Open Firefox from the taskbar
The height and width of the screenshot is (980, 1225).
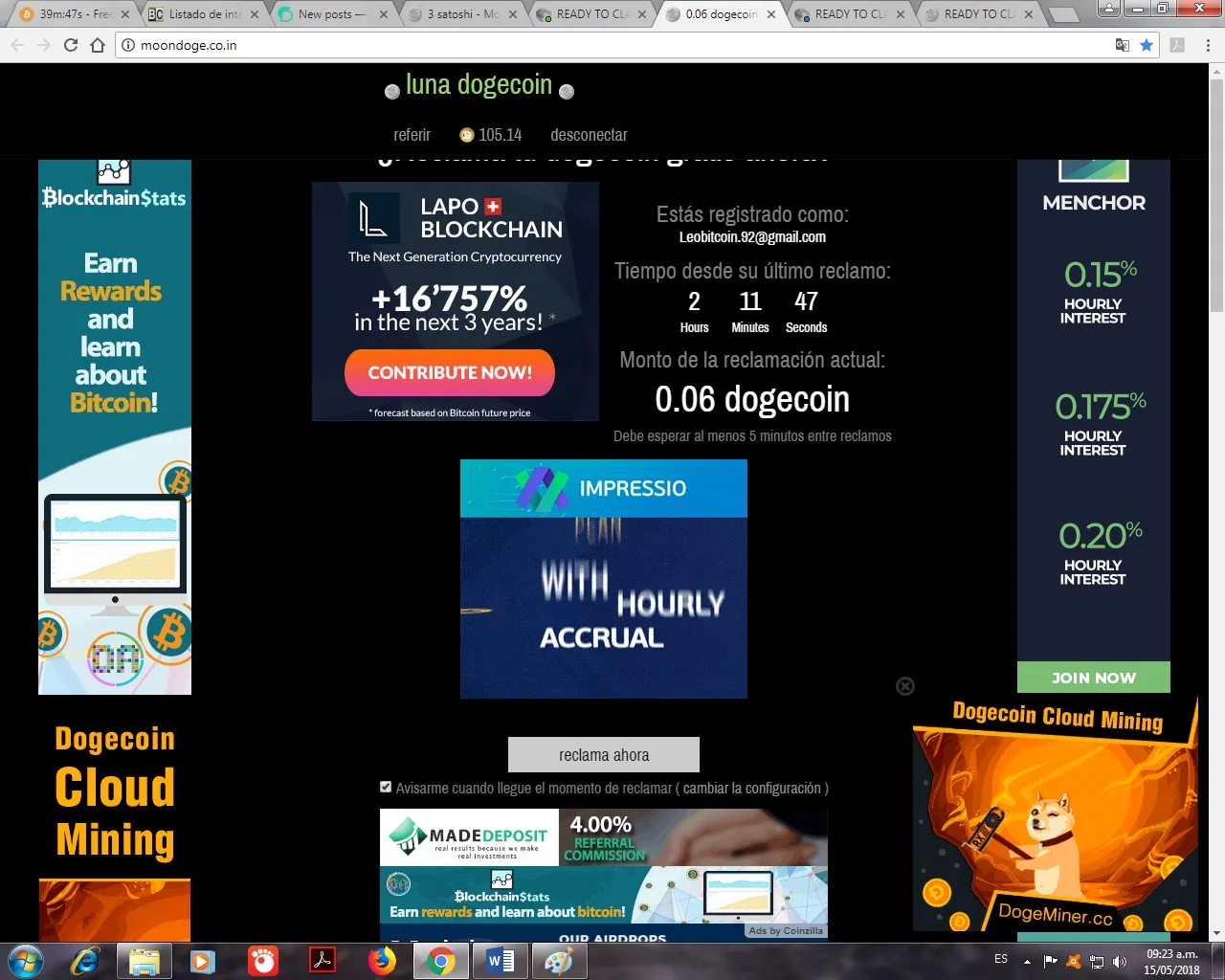click(381, 961)
